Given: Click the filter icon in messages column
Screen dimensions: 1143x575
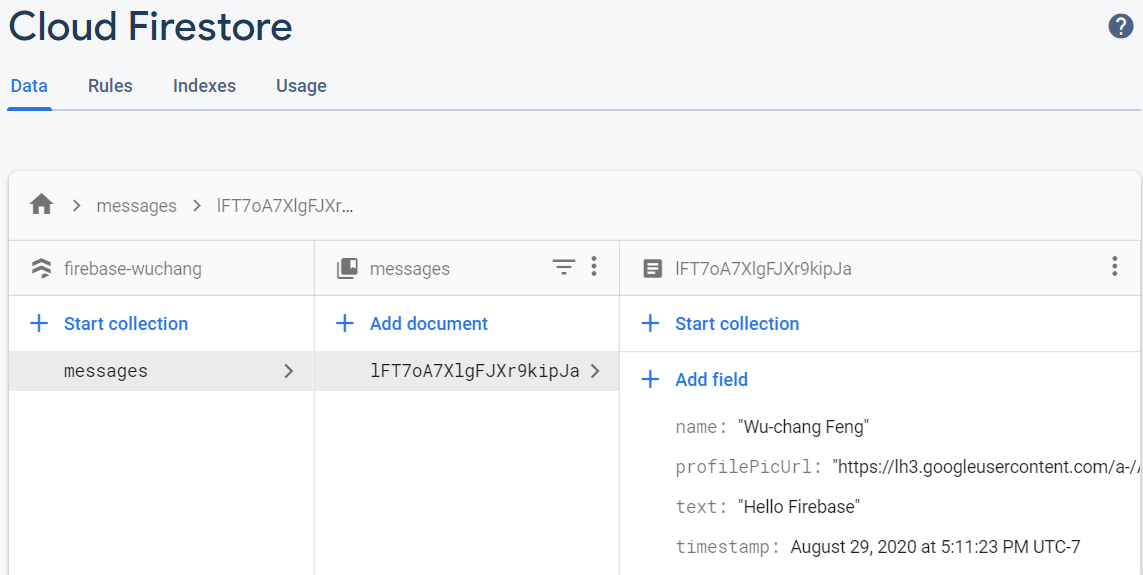Looking at the screenshot, I should coord(564,267).
